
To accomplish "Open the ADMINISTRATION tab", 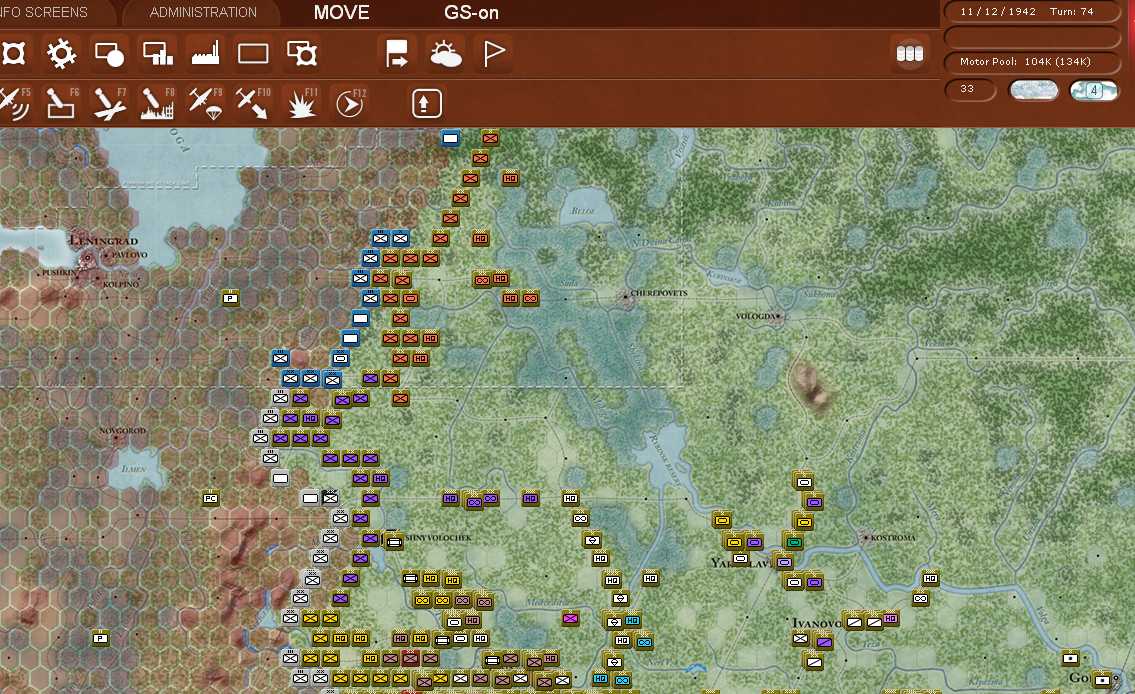I will [203, 12].
